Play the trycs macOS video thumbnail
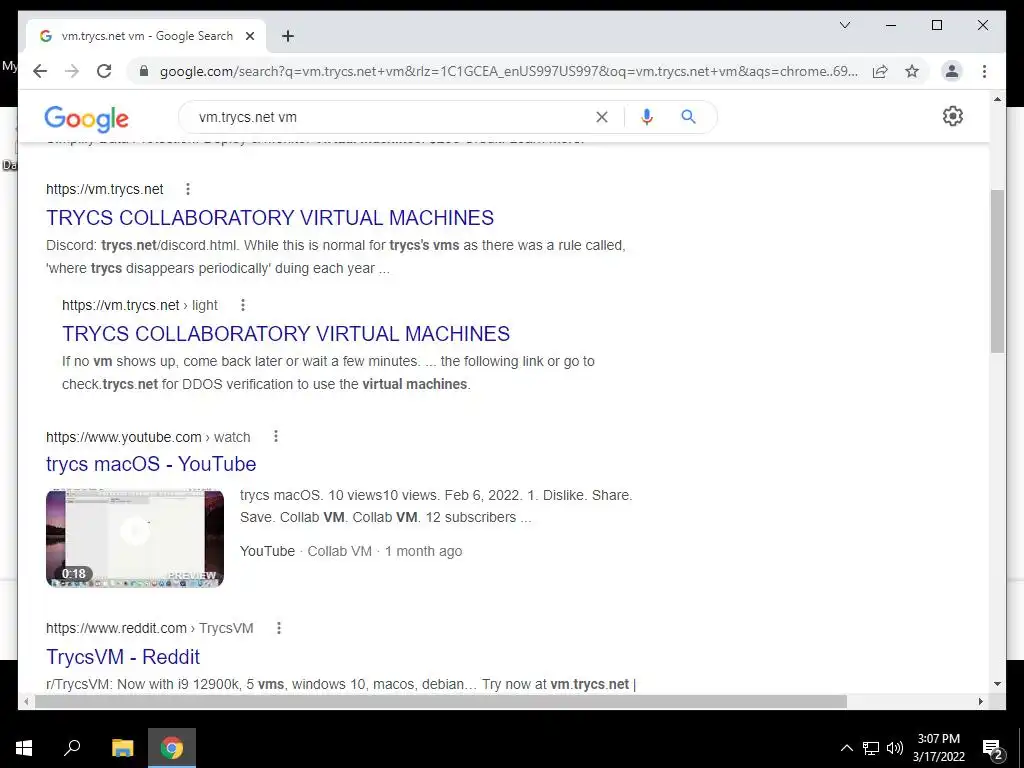This screenshot has width=1024, height=768. (135, 539)
